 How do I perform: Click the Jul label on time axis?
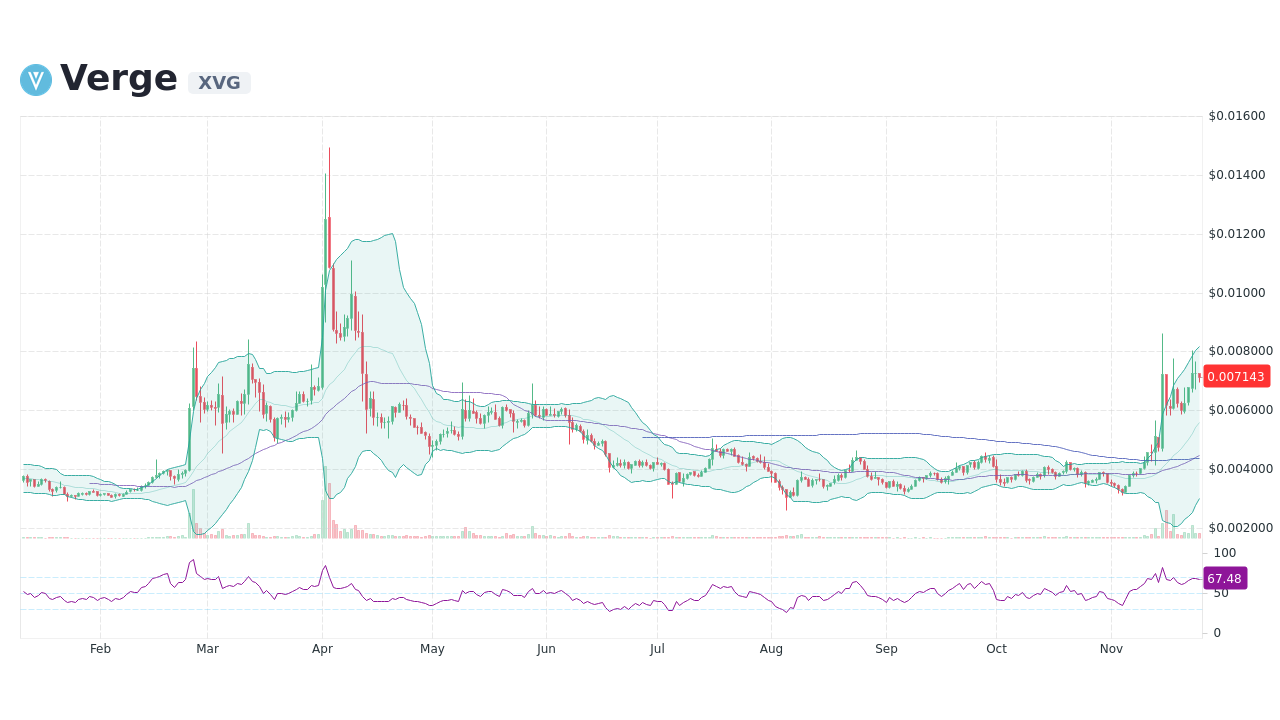click(x=657, y=649)
